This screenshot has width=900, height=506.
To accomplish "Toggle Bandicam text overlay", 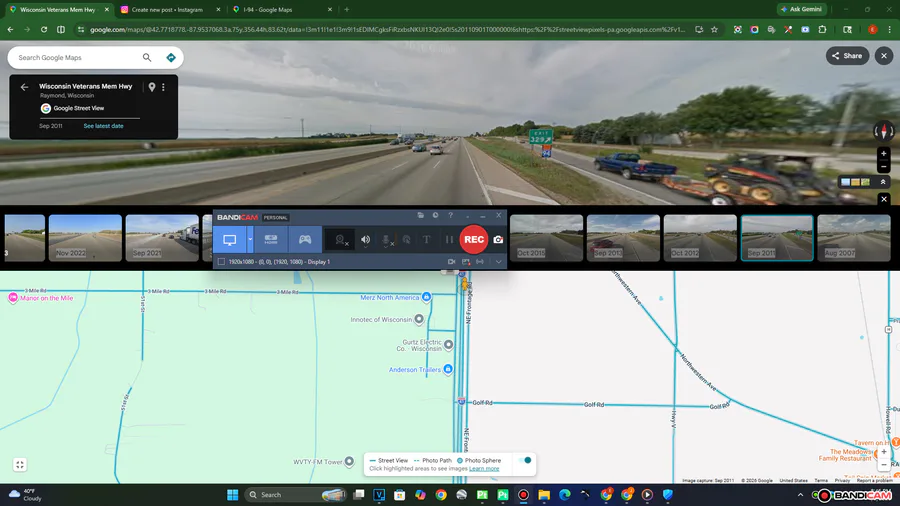I will click(x=426, y=240).
